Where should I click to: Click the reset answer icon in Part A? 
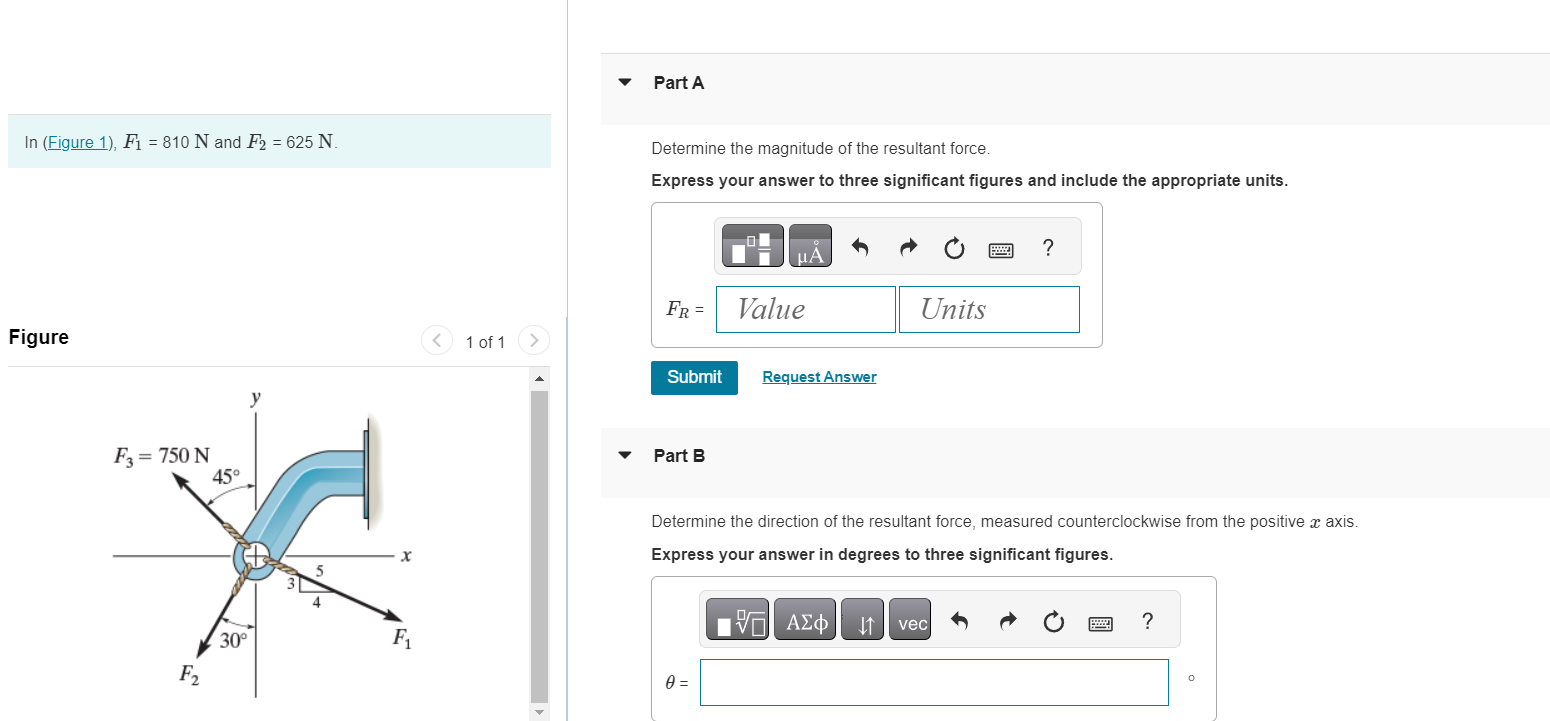954,247
